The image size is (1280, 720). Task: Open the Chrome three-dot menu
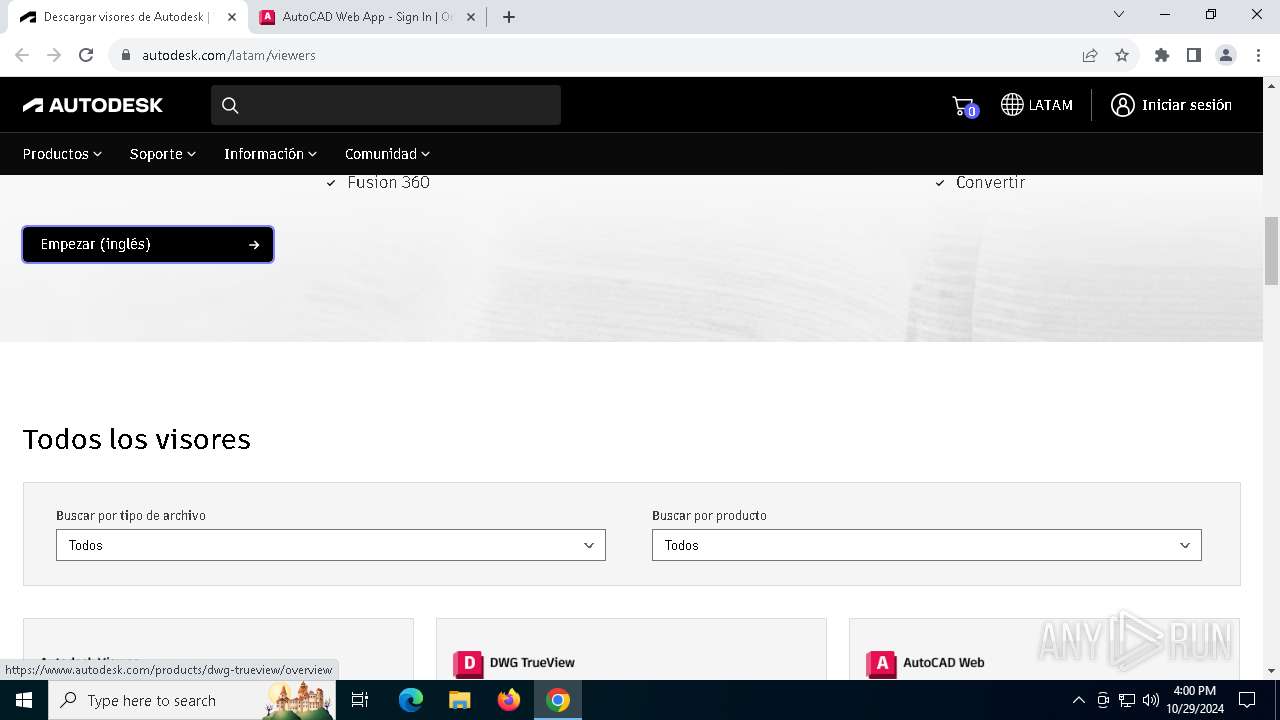coord(1258,55)
